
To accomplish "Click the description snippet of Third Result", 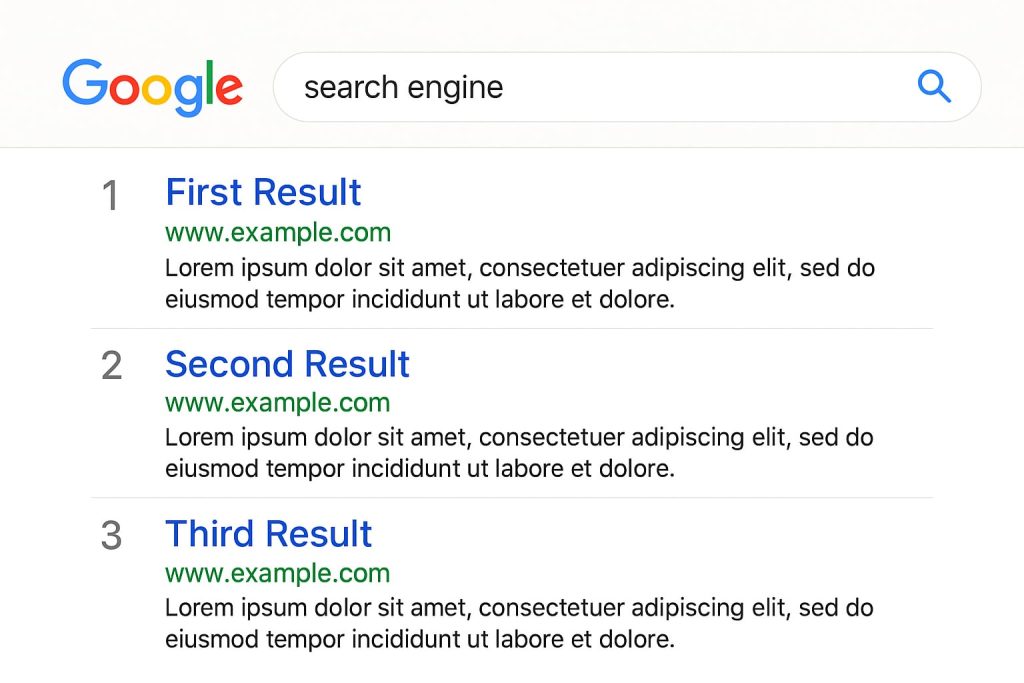I will click(x=520, y=622).
